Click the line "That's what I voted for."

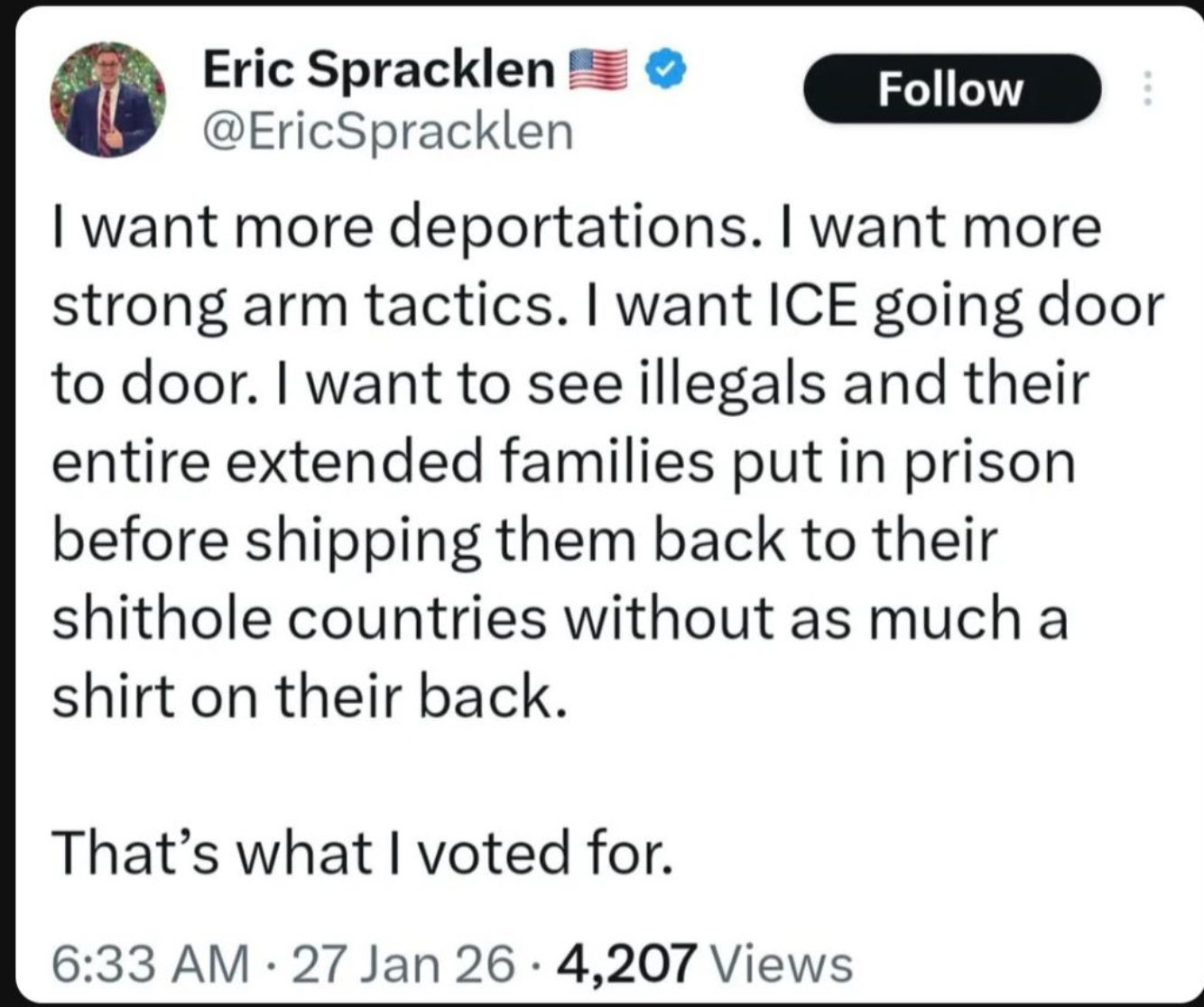click(363, 853)
